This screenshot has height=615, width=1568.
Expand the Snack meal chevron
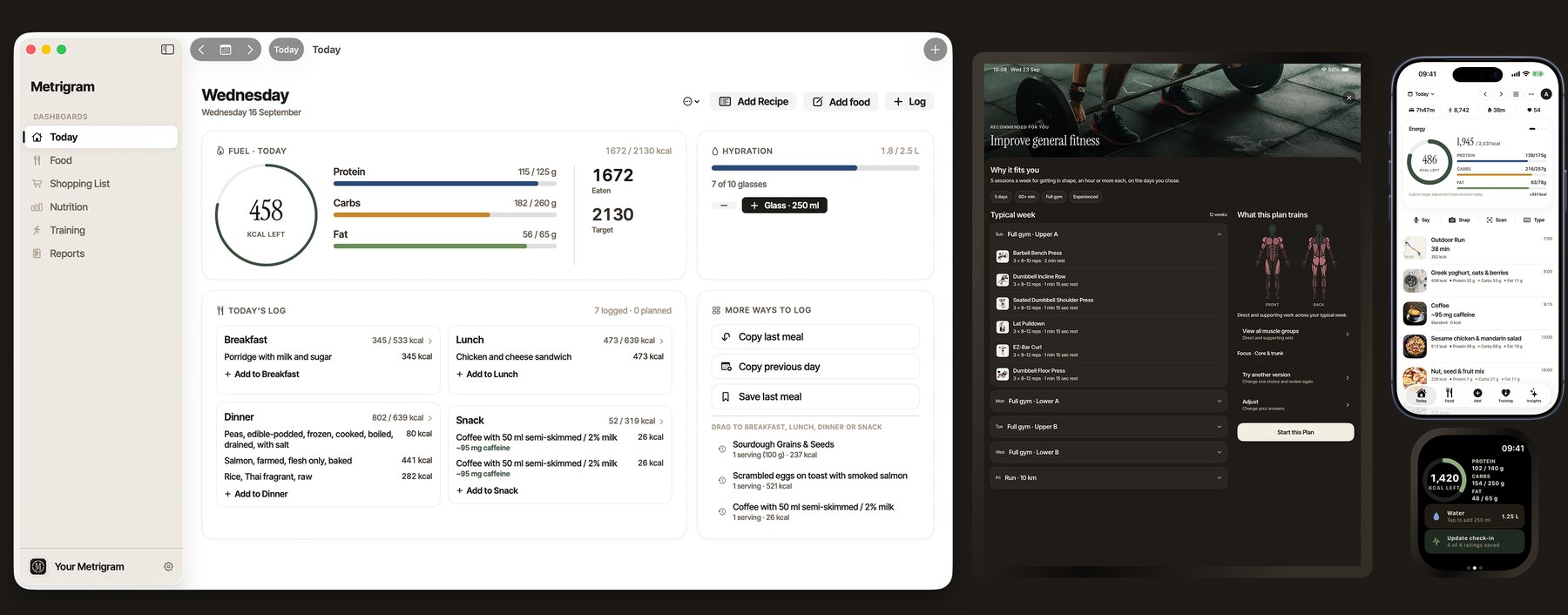point(662,422)
